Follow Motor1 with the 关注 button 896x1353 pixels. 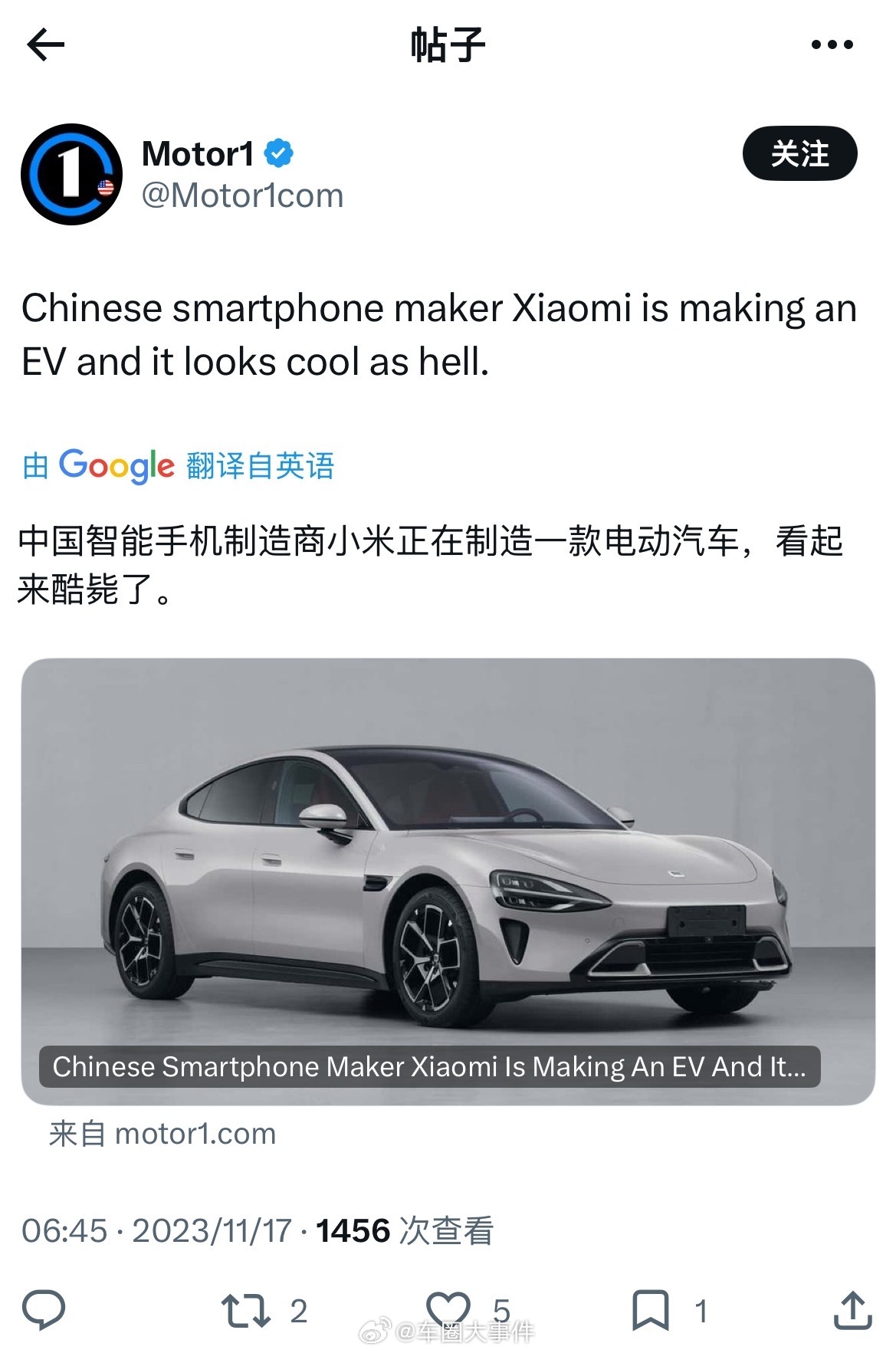pyautogui.click(x=799, y=153)
